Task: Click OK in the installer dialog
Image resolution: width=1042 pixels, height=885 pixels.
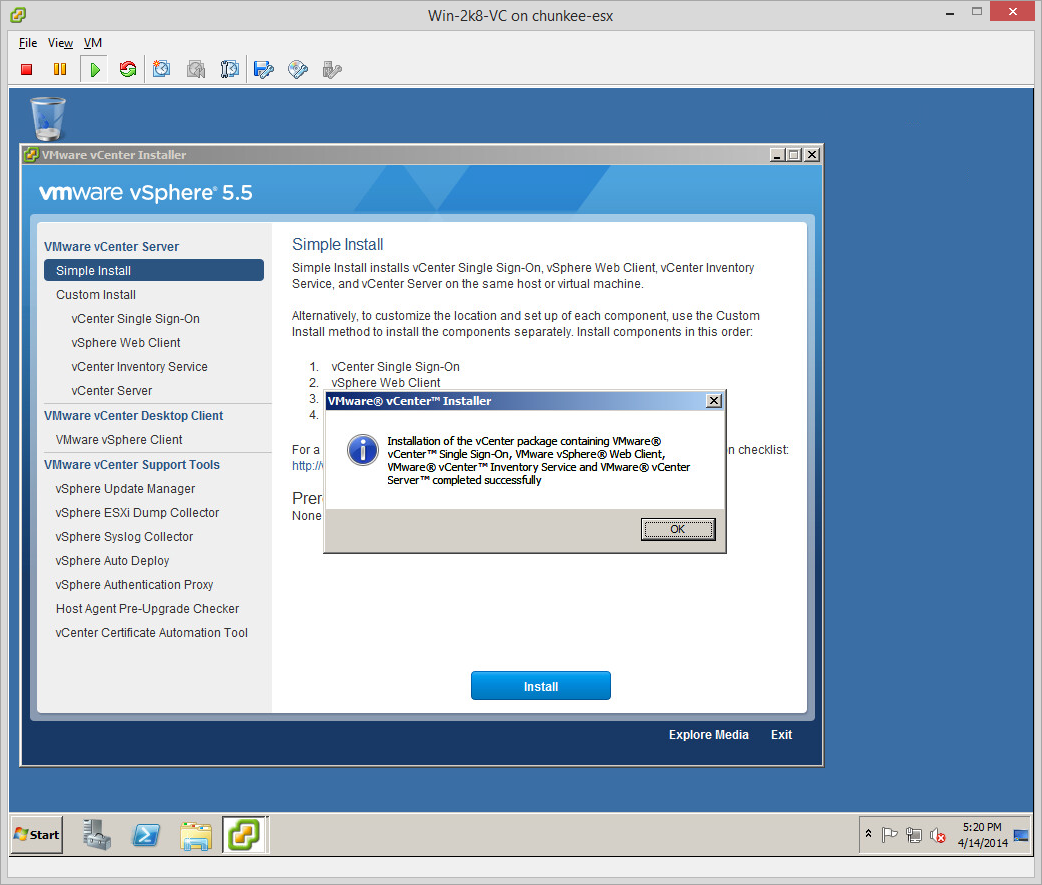Action: point(677,529)
